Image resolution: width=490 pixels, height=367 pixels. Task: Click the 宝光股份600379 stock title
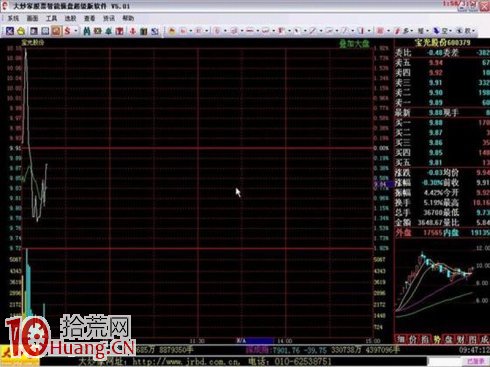[x=442, y=43]
